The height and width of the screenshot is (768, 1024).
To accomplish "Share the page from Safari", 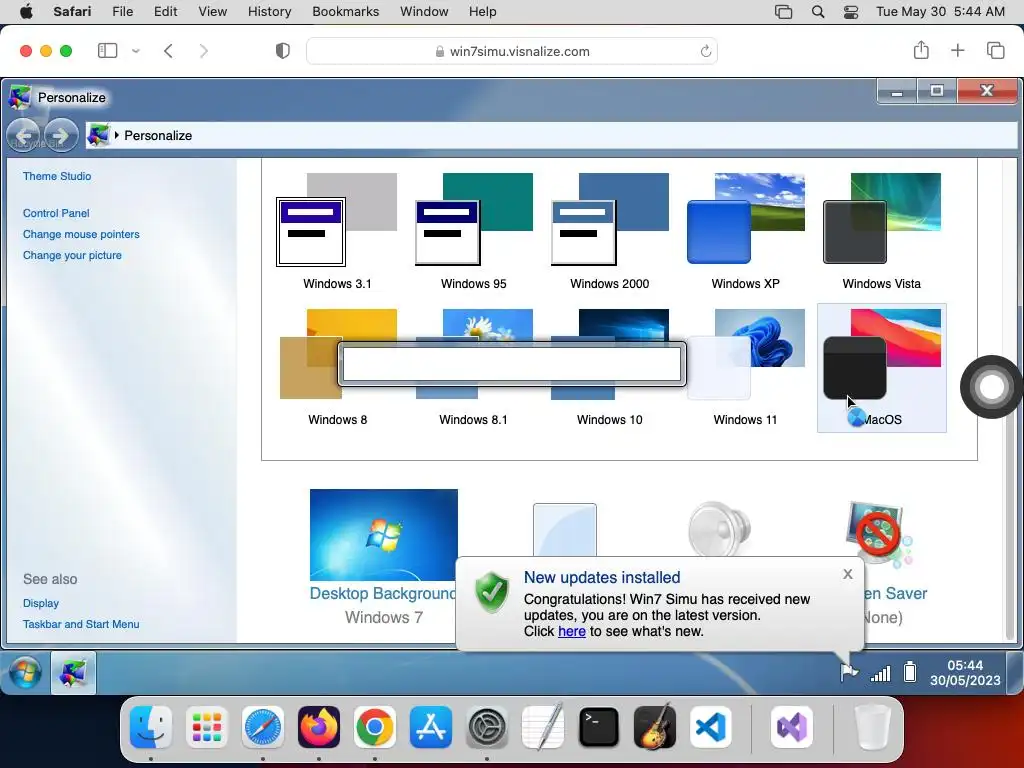I will pos(921,50).
